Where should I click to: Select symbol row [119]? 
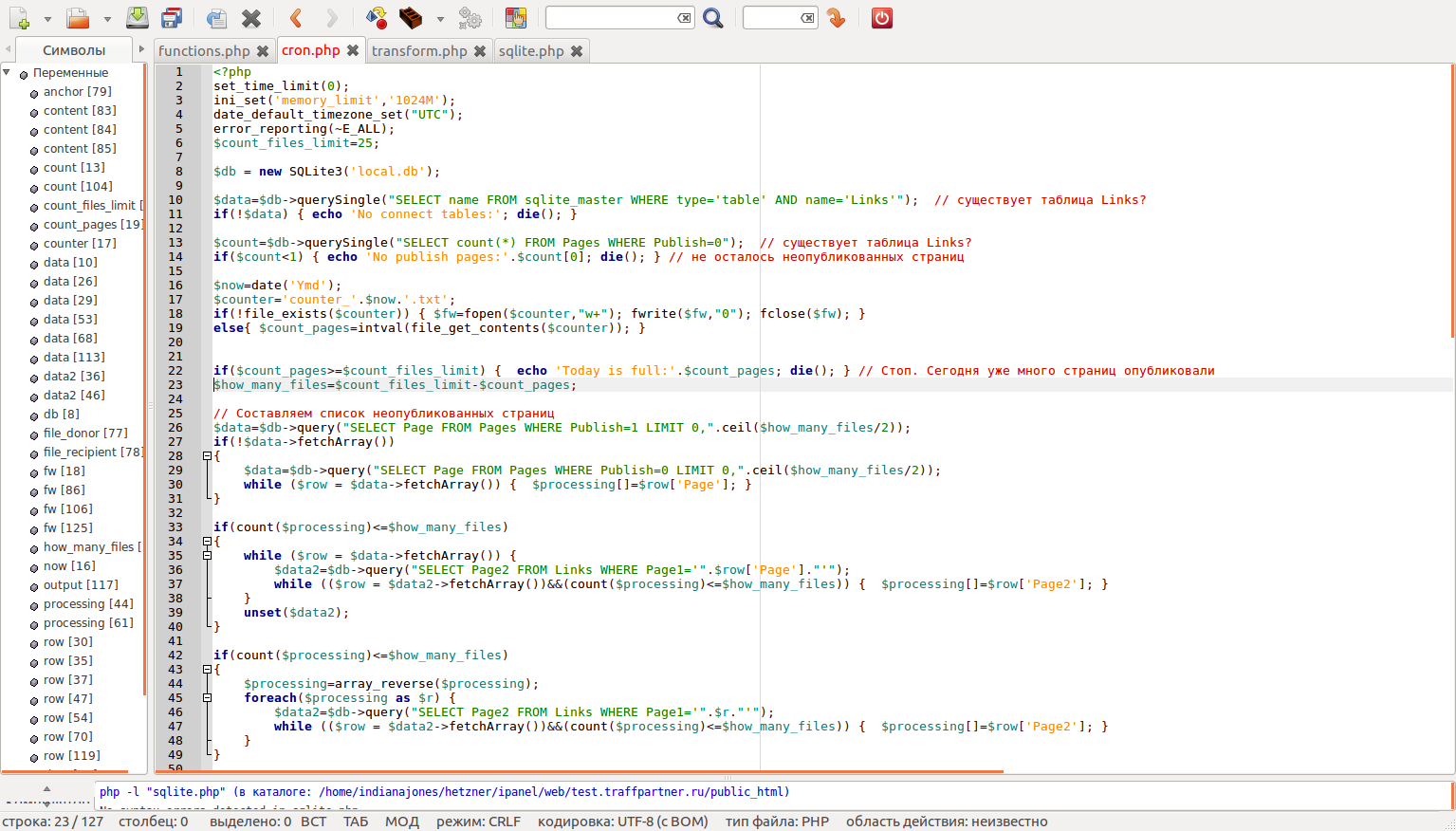coord(72,756)
